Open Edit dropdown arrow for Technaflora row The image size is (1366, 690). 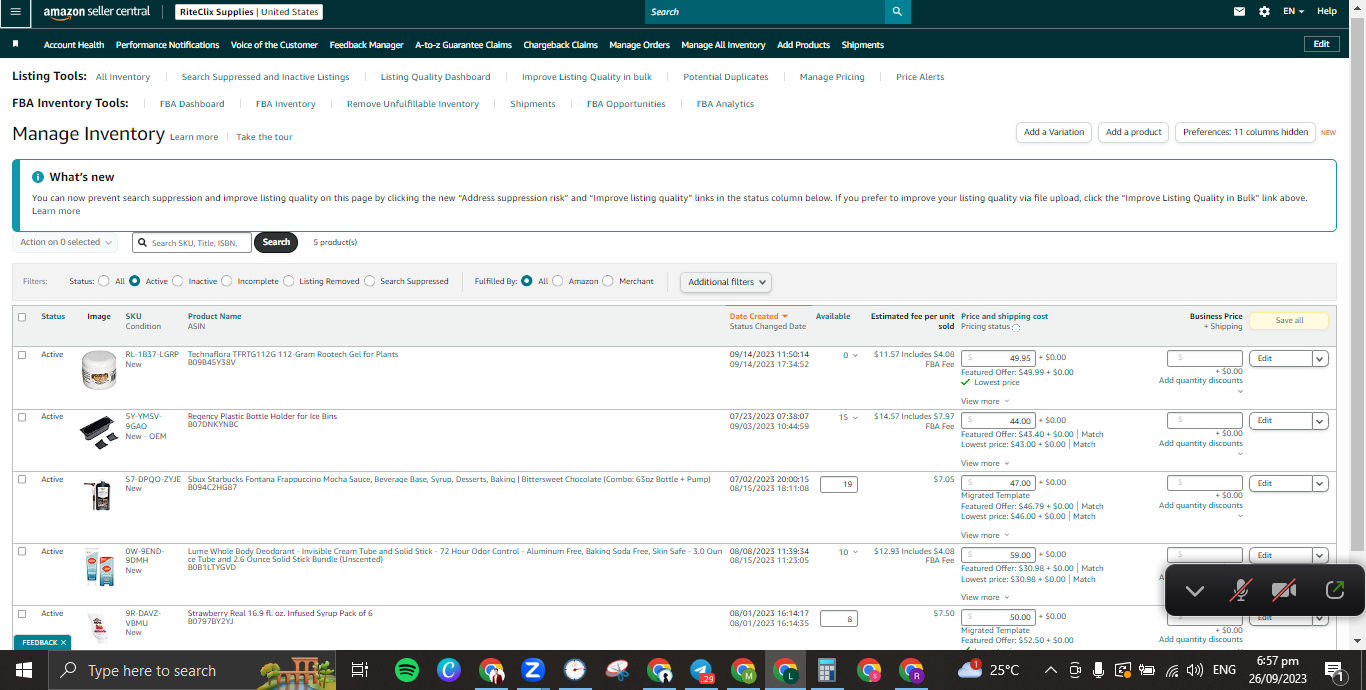(x=1320, y=358)
